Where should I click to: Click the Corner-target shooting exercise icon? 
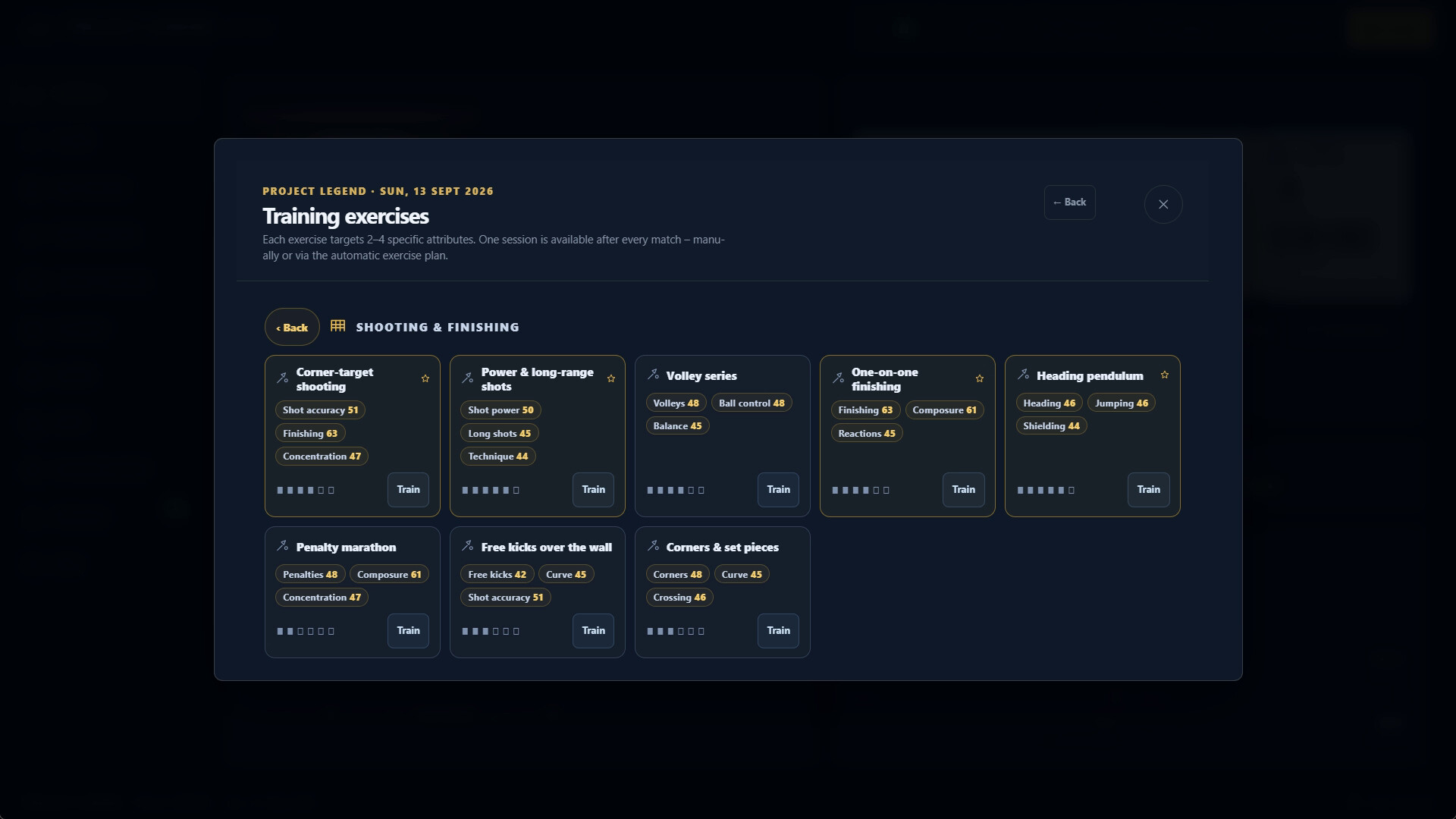point(283,378)
